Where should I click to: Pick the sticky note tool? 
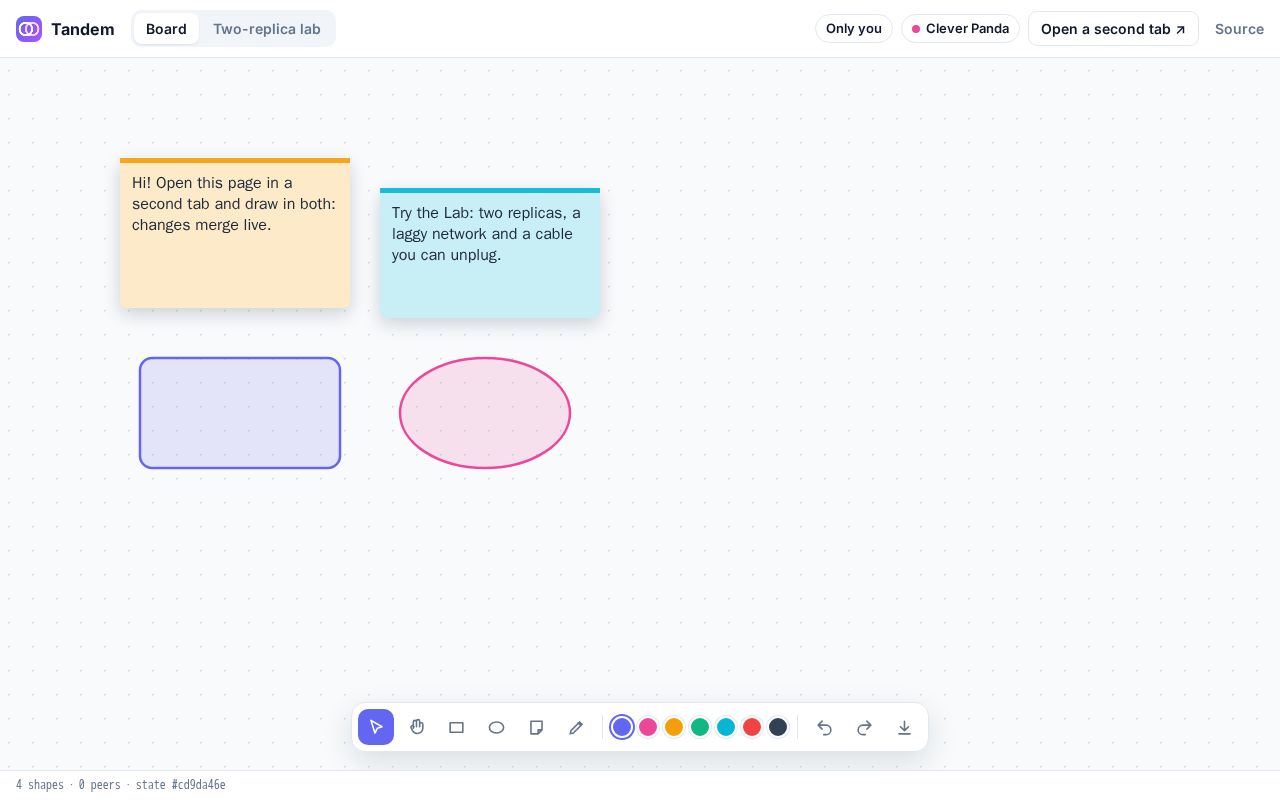pyautogui.click(x=536, y=727)
